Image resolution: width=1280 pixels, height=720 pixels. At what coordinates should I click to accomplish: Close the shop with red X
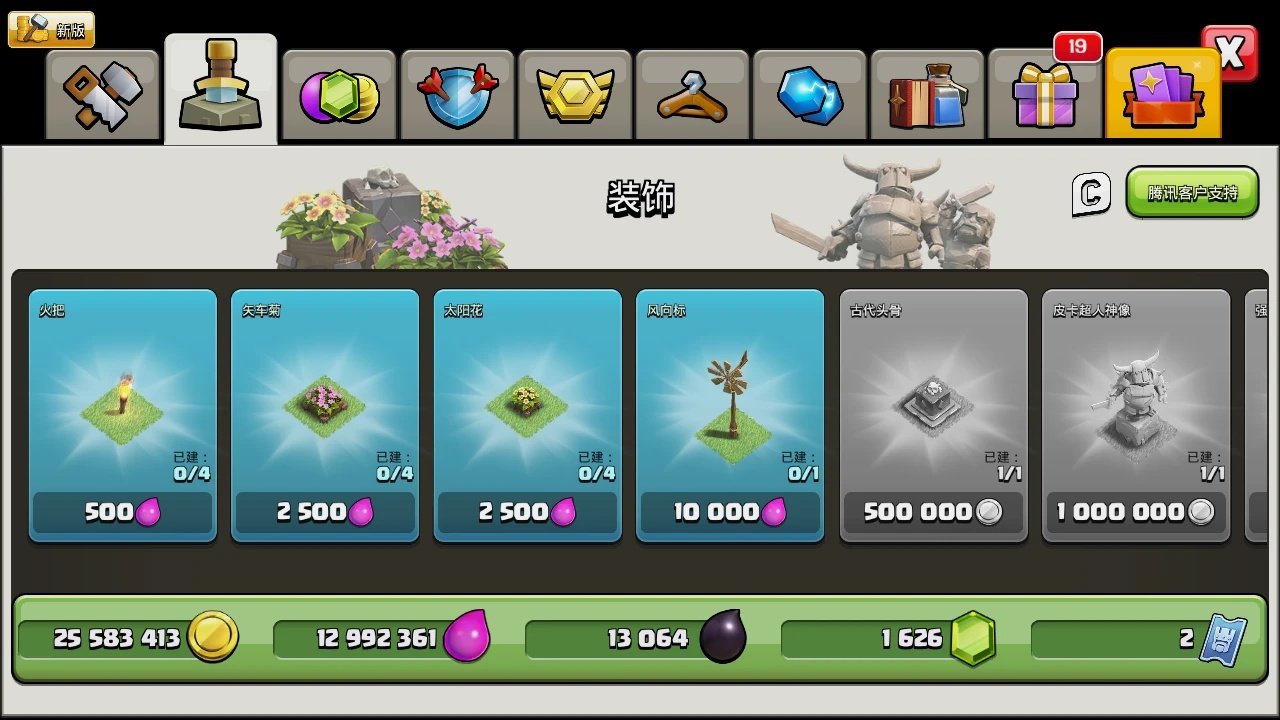(x=1230, y=53)
